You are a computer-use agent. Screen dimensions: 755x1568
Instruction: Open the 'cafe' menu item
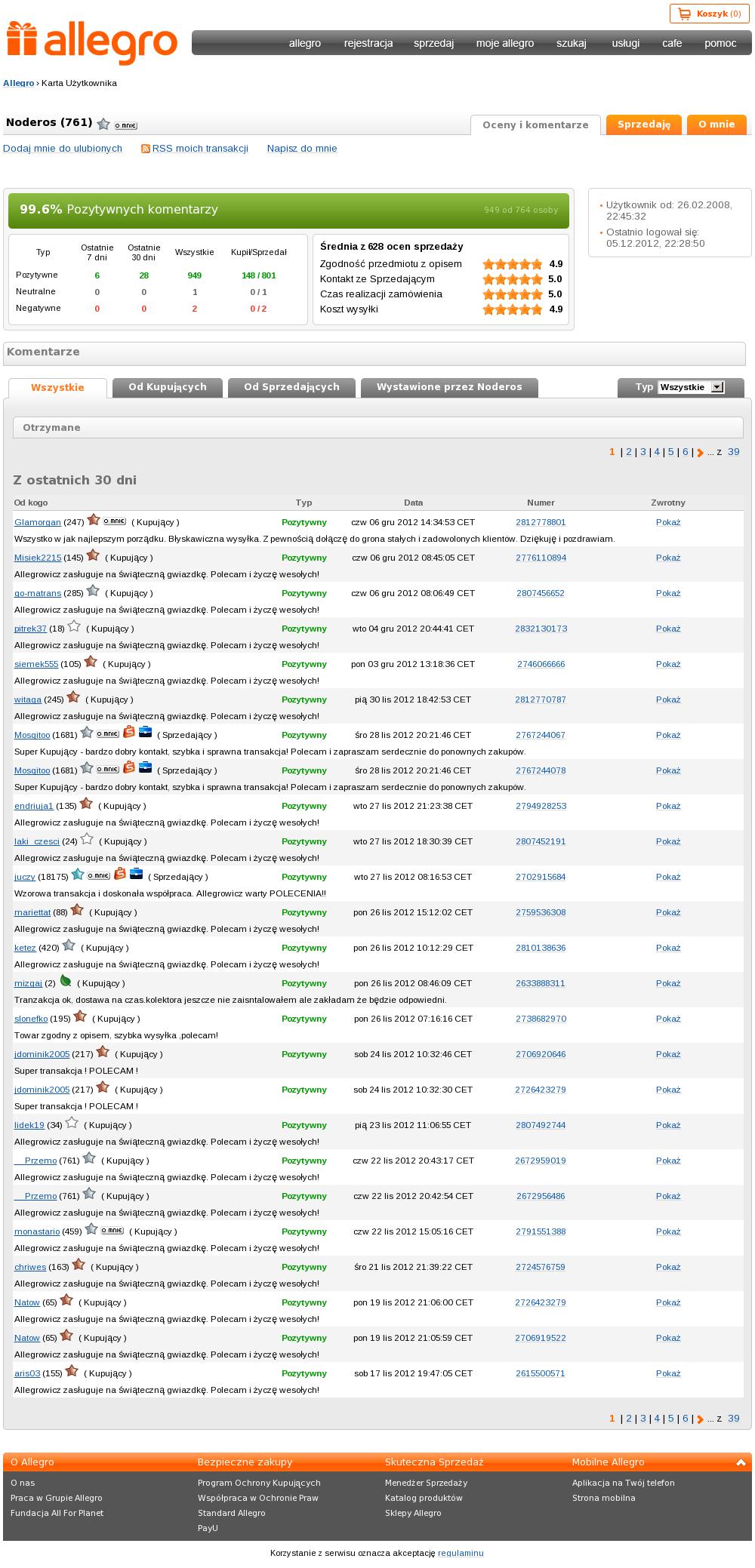coord(672,43)
